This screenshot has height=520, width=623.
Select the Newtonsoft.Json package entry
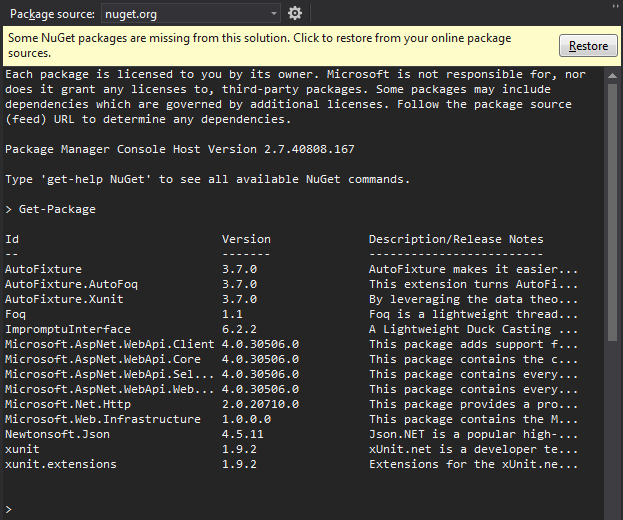click(57, 434)
